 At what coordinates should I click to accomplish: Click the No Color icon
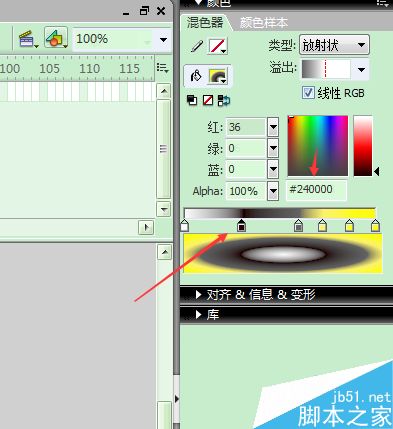[208, 100]
